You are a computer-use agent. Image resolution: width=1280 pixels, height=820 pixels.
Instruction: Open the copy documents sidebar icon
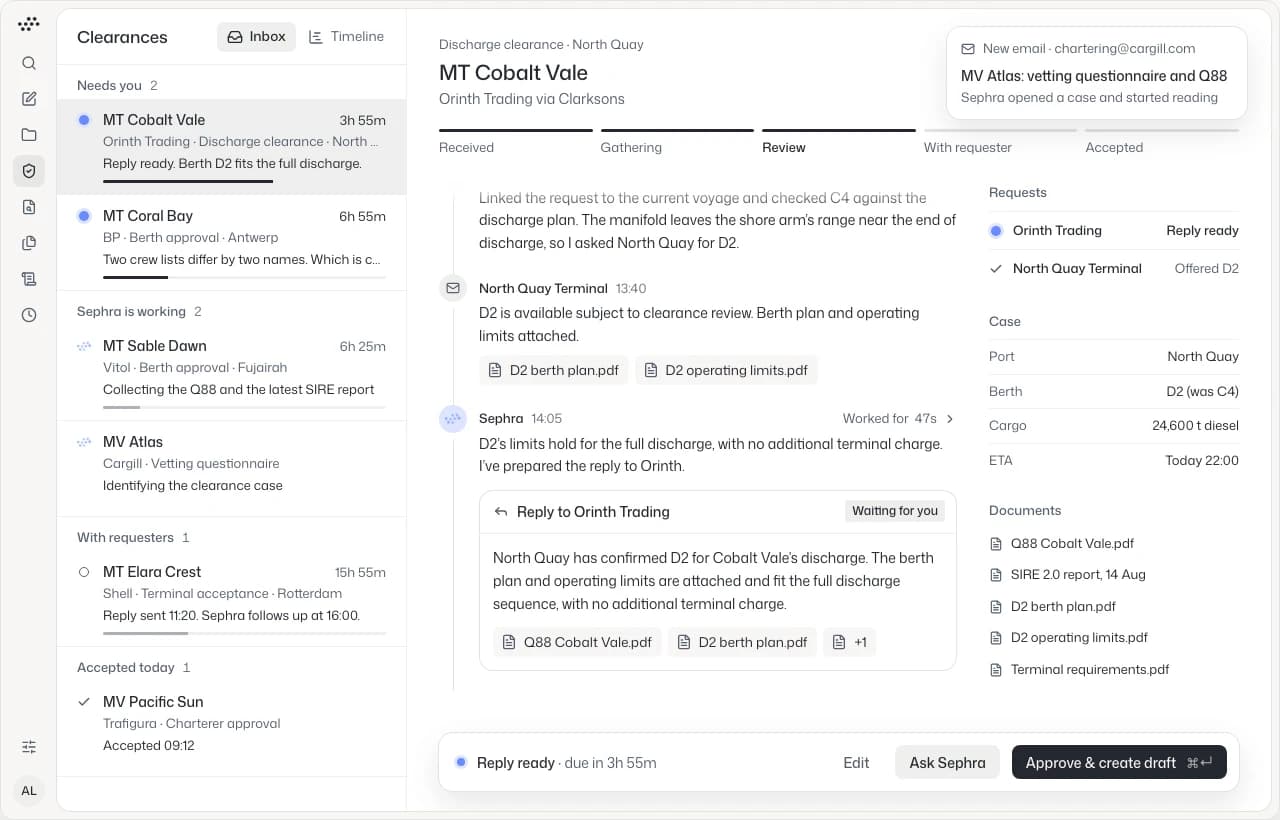29,243
